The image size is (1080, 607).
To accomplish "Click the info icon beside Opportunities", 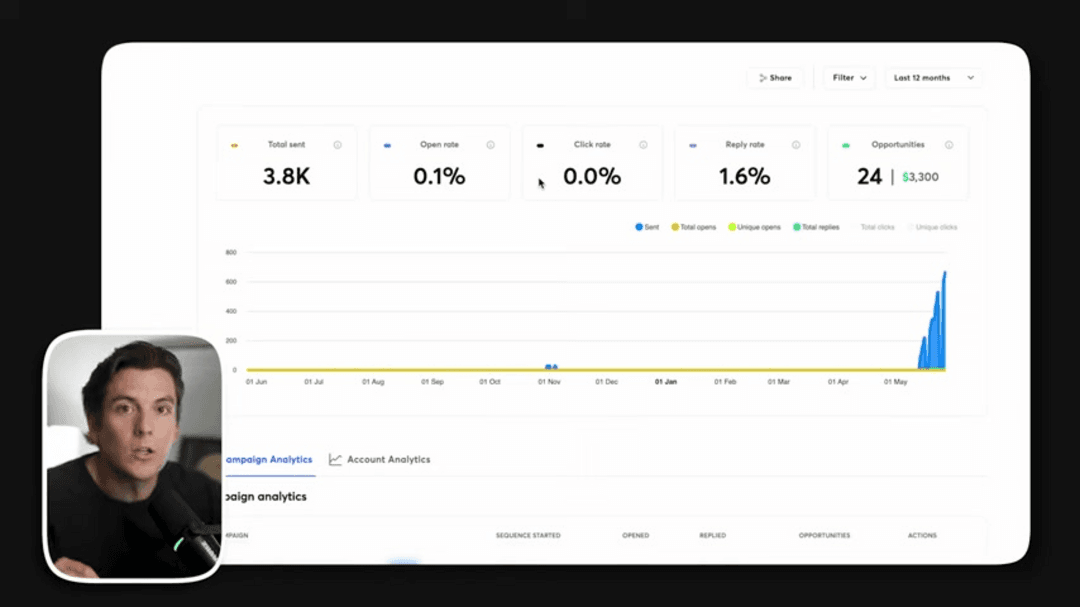I will tap(946, 144).
